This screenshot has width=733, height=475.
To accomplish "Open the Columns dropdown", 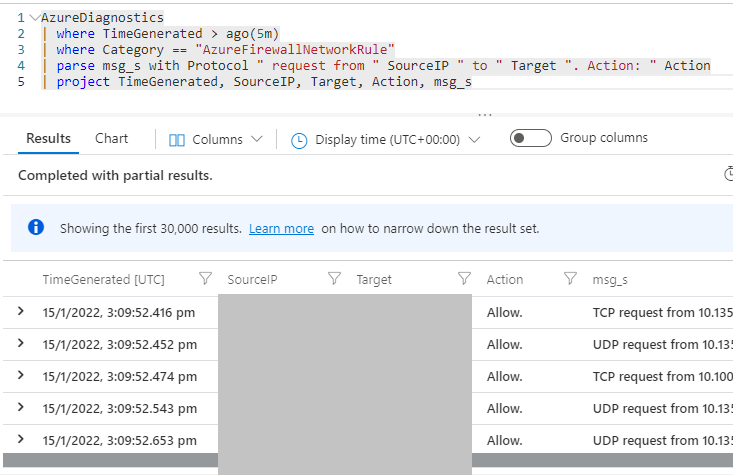I will (215, 140).
